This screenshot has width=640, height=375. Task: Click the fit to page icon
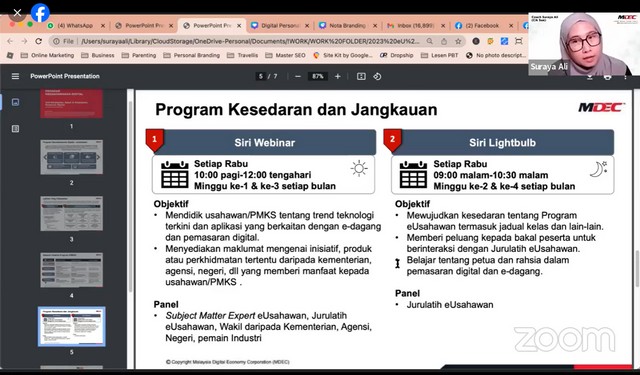[x=361, y=76]
